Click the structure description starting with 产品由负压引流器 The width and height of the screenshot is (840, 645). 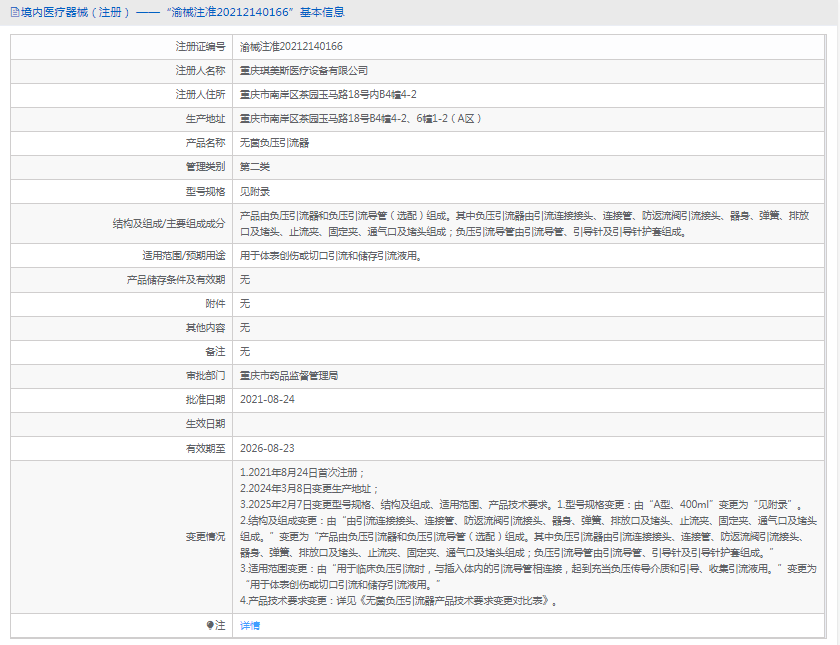click(x=524, y=224)
